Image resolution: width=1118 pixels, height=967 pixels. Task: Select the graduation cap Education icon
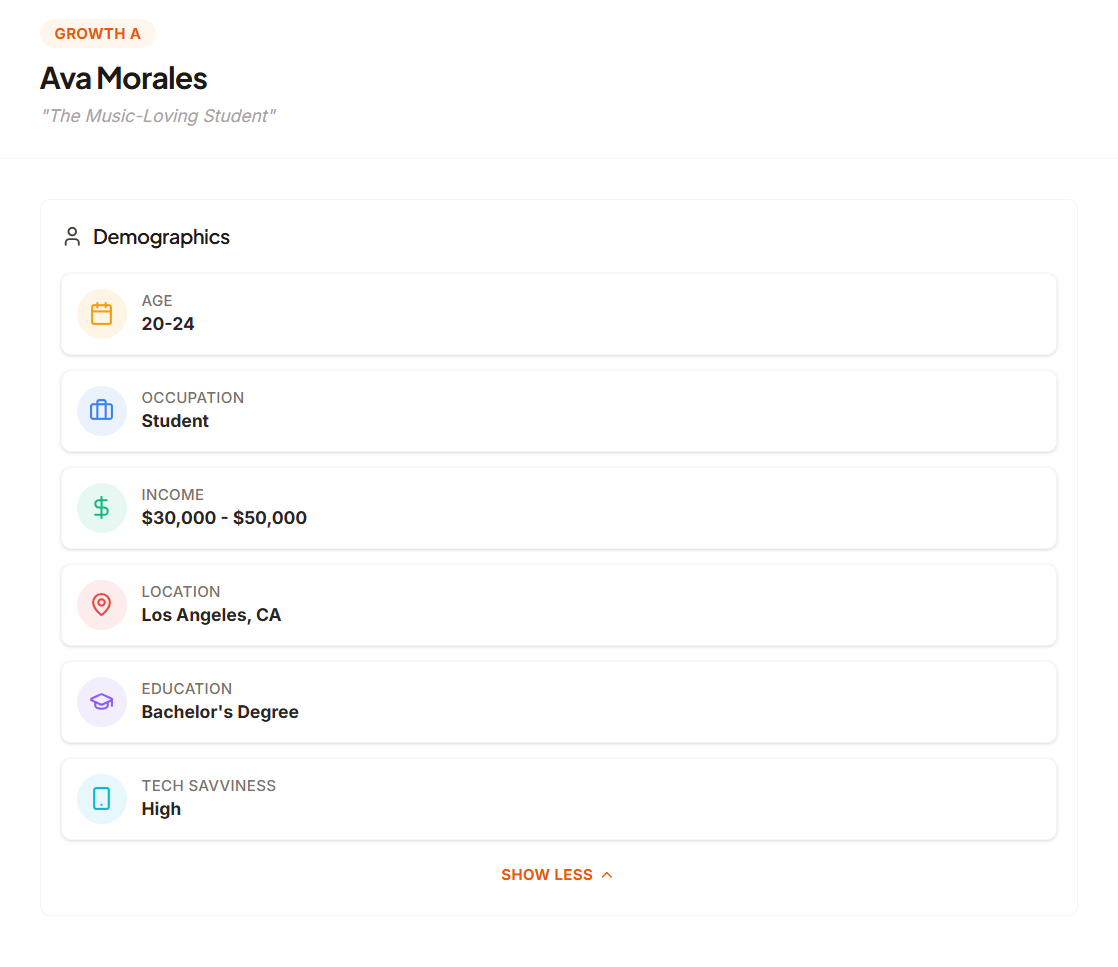tap(101, 701)
